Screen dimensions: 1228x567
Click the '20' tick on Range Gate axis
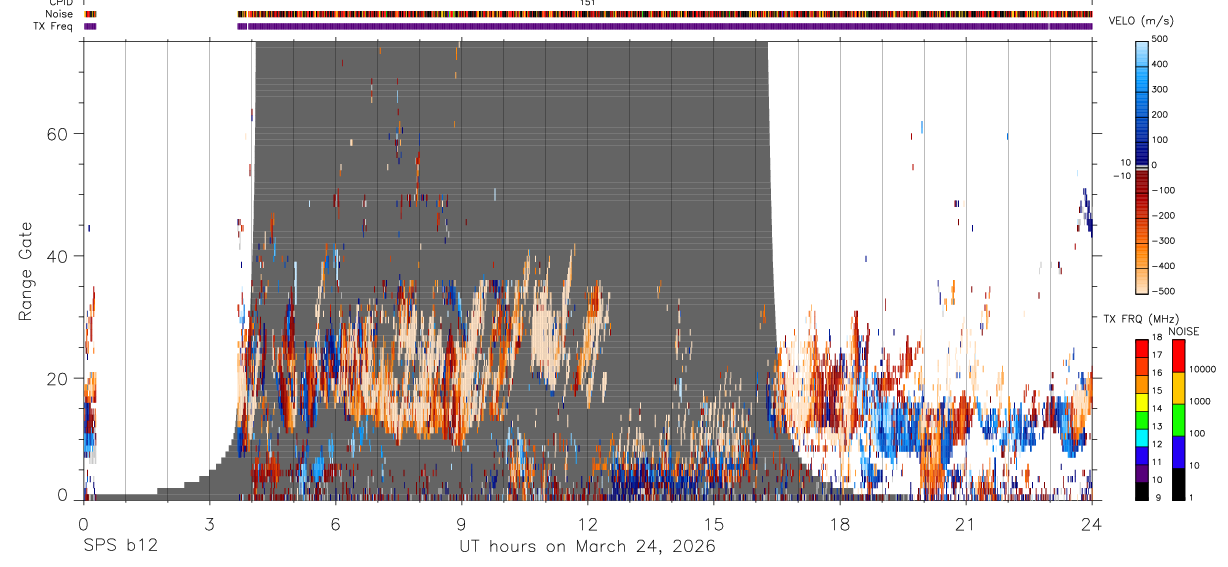click(59, 378)
